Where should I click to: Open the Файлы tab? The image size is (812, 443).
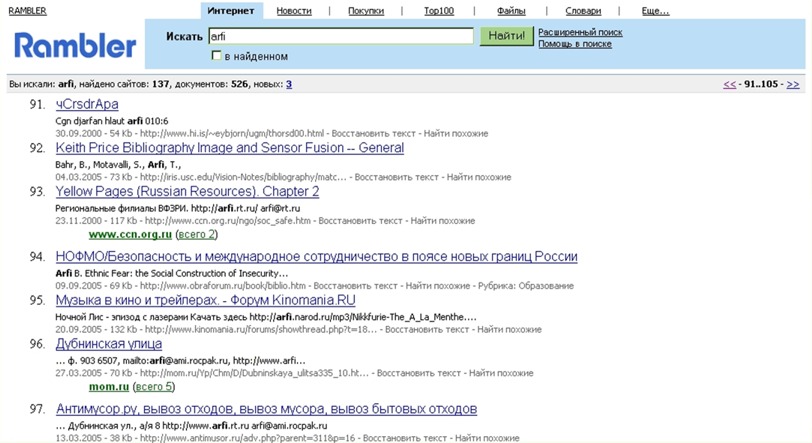pyautogui.click(x=511, y=11)
